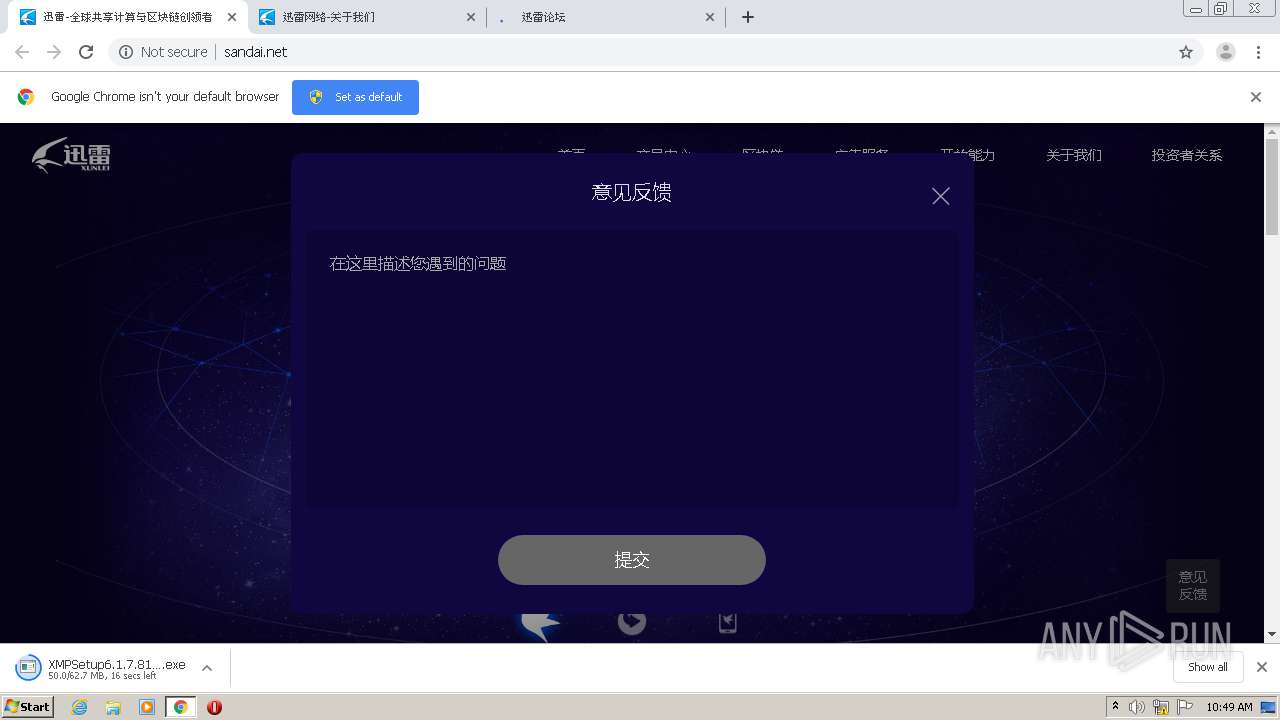Go forward in browser history
Viewport: 1280px width, 720px height.
point(54,52)
